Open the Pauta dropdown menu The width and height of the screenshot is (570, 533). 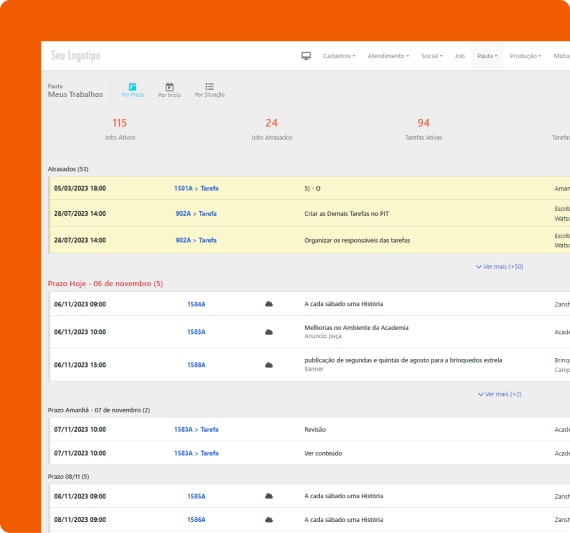pos(487,56)
